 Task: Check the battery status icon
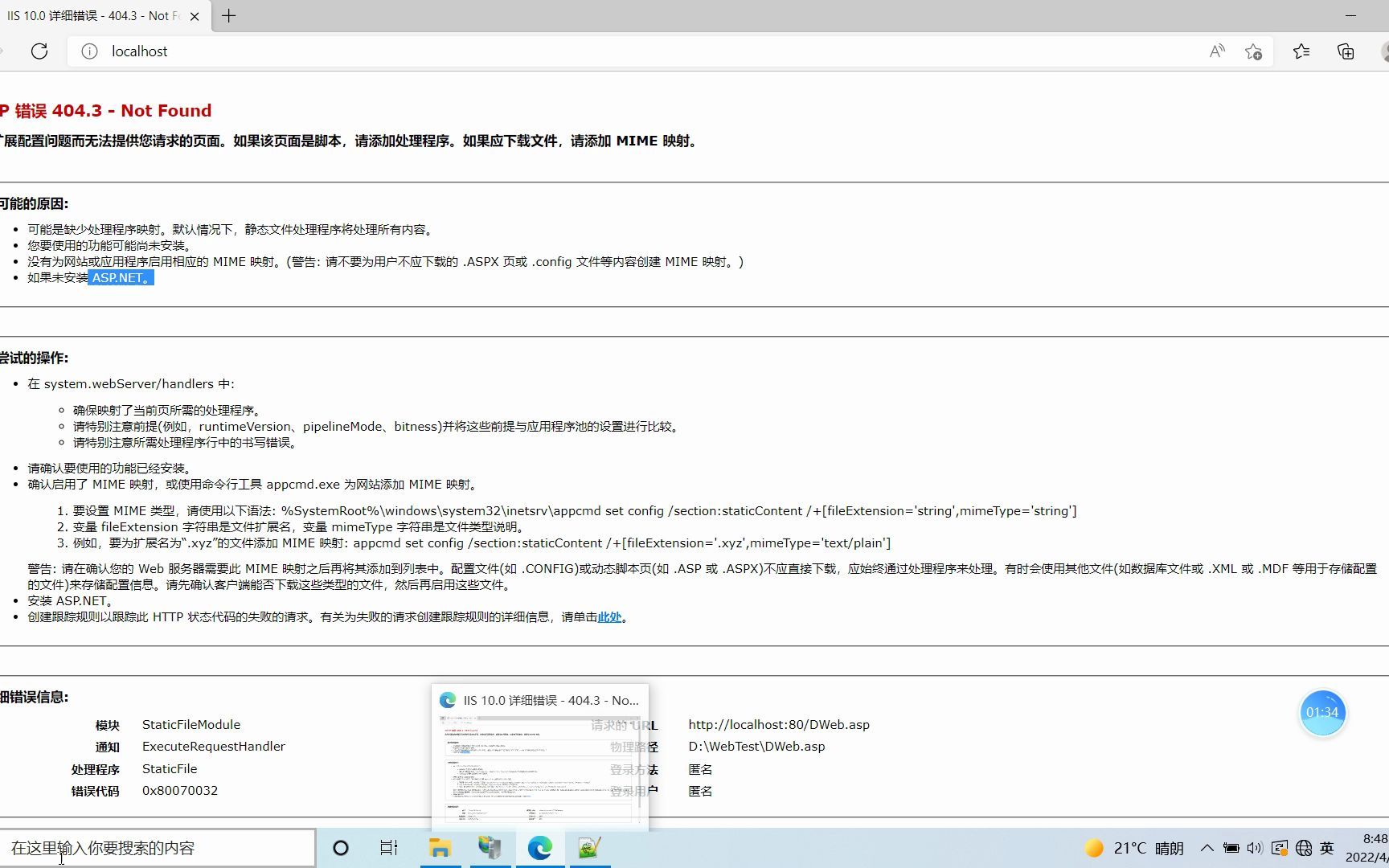[x=1231, y=848]
